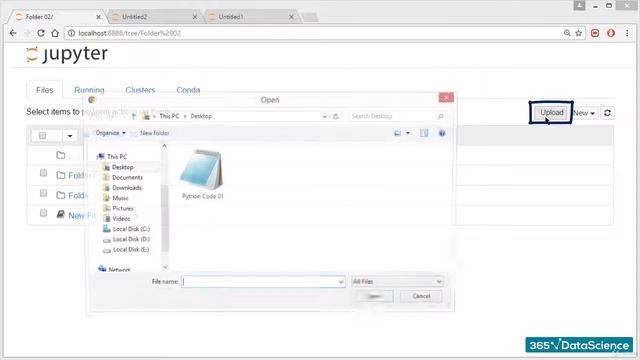Bookmark page with the star icon
Image resolution: width=640 pixels, height=360 pixels.
[x=578, y=33]
